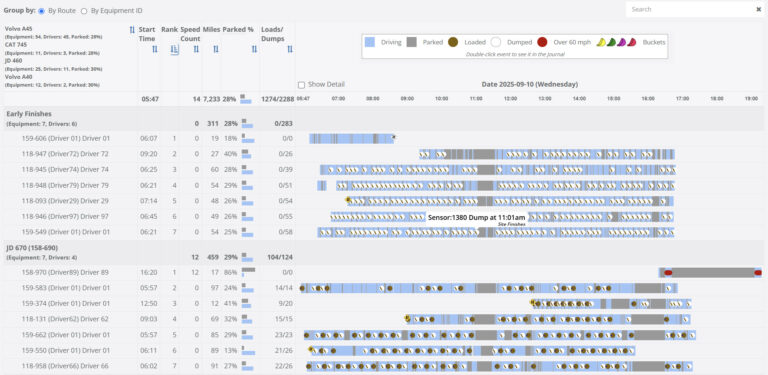This screenshot has width=768, height=375.
Task: Open row 118-093 (Driver29) Driver 29
Action: point(65,201)
